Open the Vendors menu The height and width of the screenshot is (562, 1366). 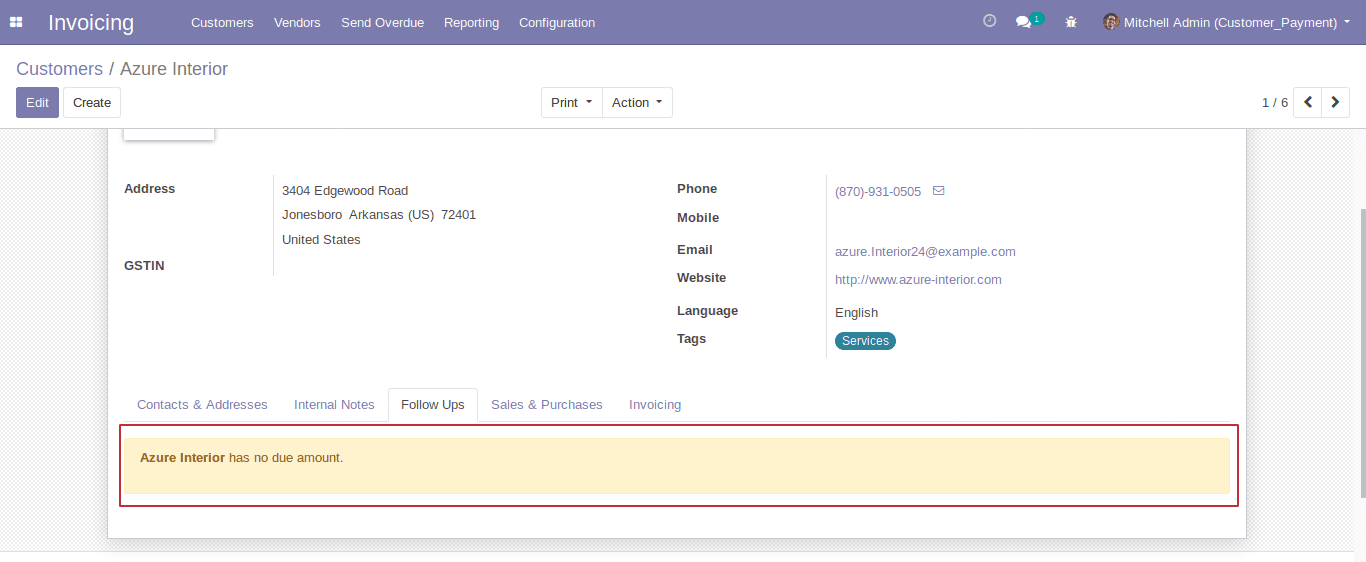[297, 22]
